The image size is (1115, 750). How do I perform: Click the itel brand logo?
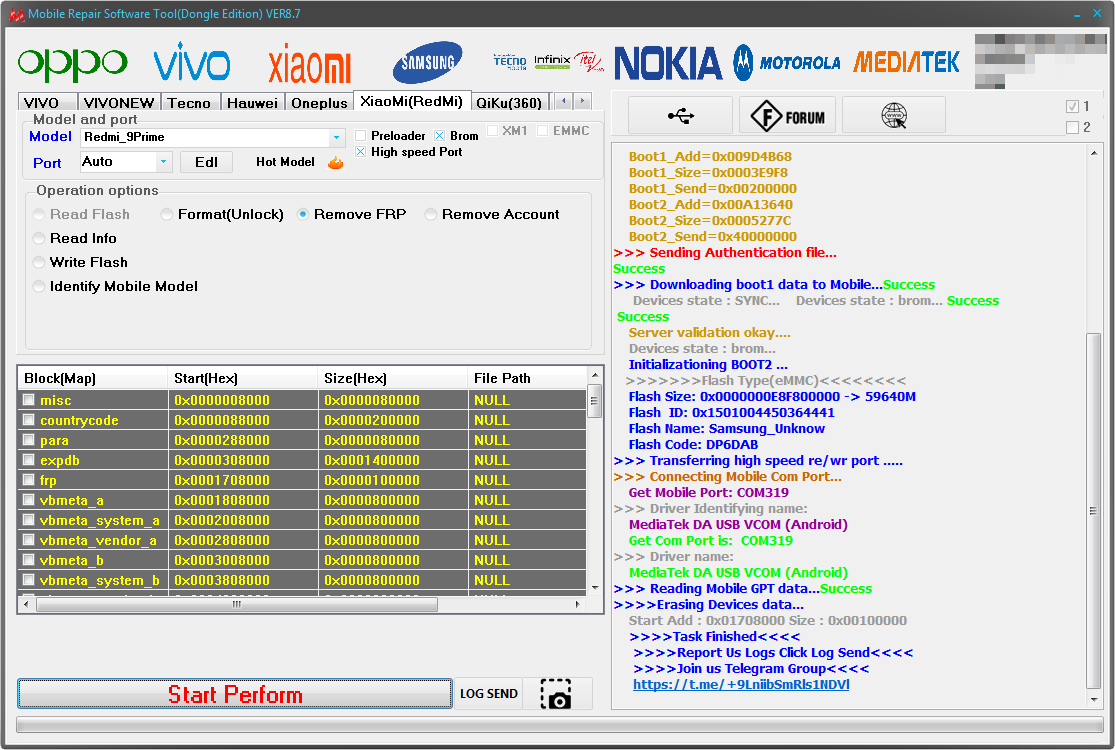589,61
